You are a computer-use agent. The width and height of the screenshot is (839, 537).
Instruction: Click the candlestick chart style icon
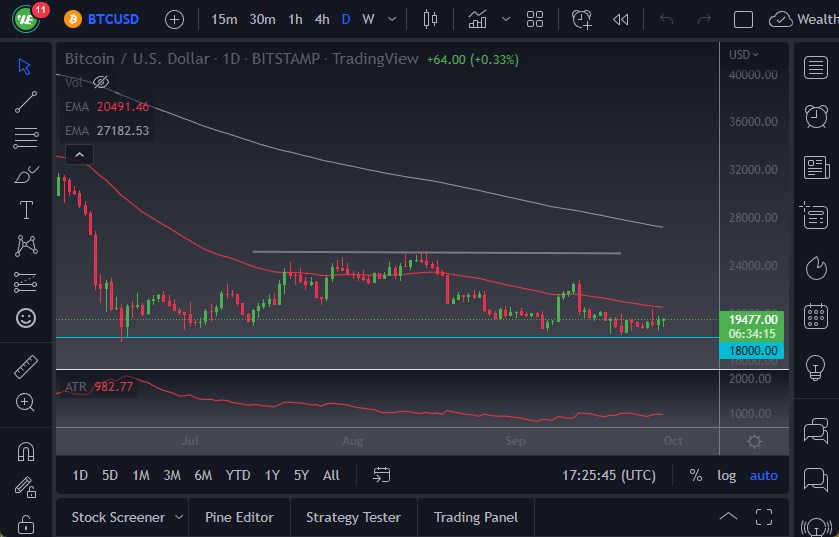coord(431,19)
